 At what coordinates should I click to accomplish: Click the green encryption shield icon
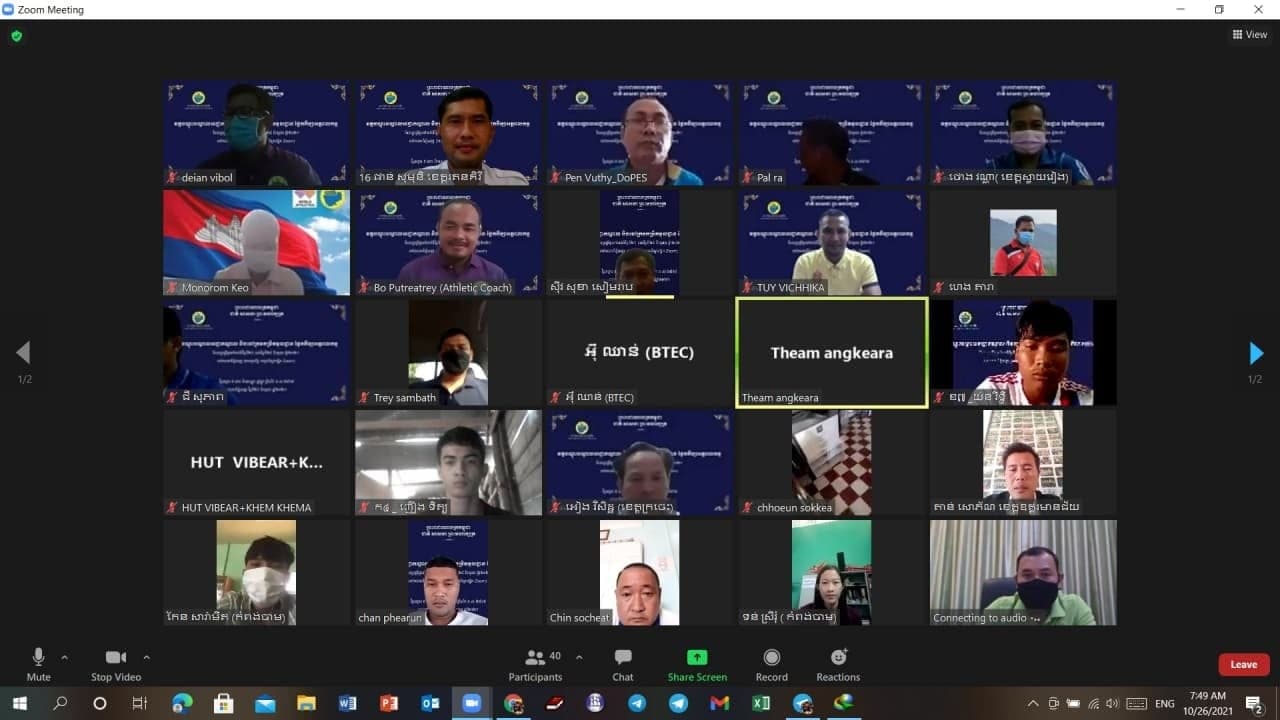16,36
